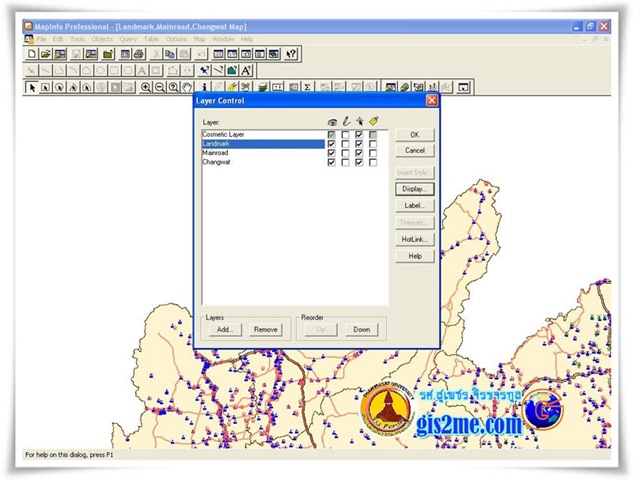633x480 pixels.
Task: Click the HotLink... button
Action: 415,239
